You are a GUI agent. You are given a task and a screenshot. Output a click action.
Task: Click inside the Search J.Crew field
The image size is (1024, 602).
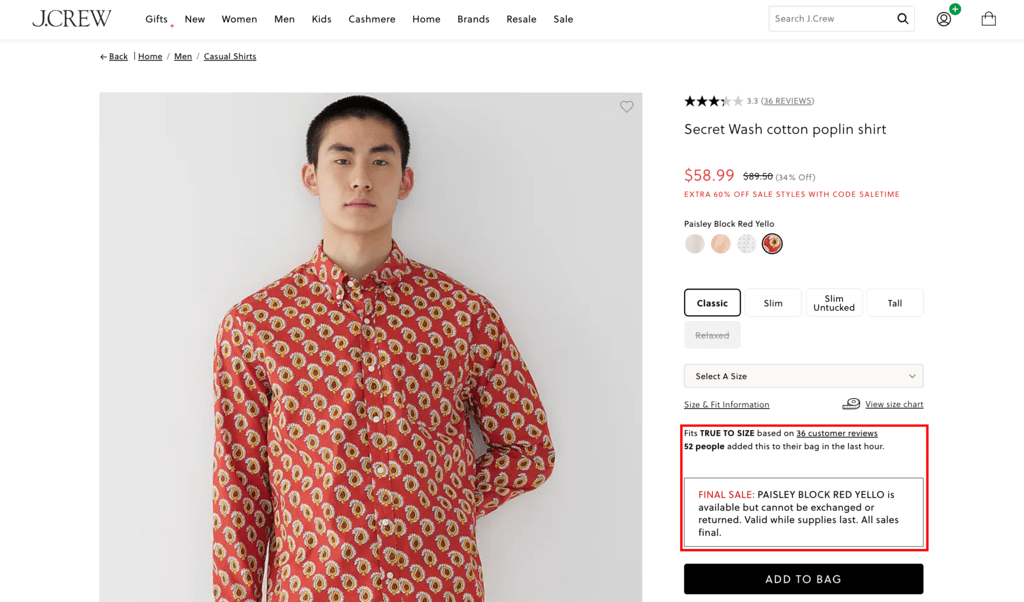pos(830,18)
